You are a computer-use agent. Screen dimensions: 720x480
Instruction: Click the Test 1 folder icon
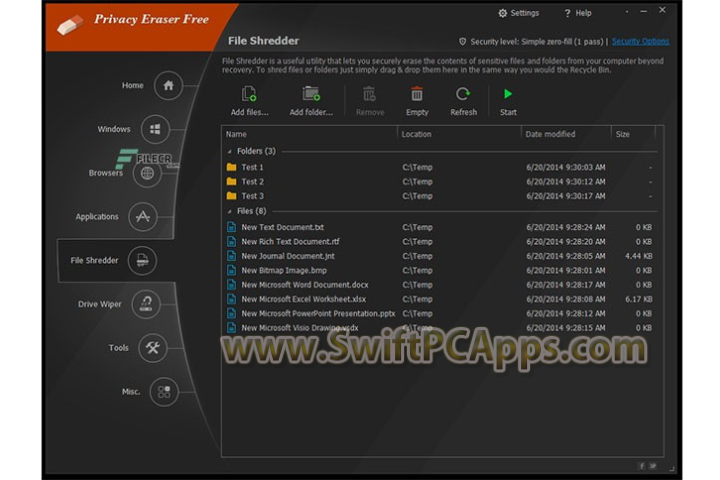(x=231, y=167)
